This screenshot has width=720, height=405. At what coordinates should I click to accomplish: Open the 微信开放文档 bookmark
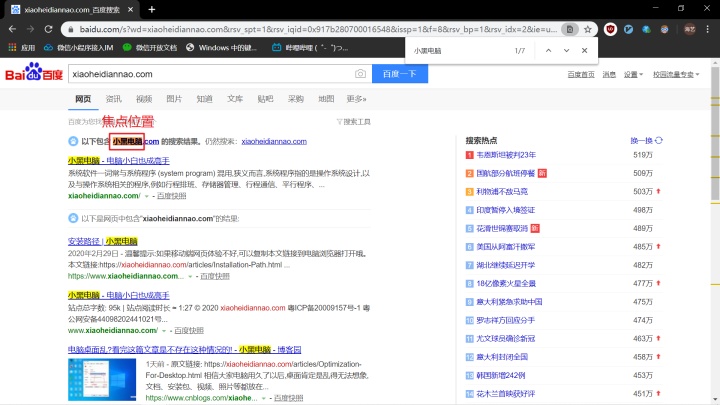(150, 47)
